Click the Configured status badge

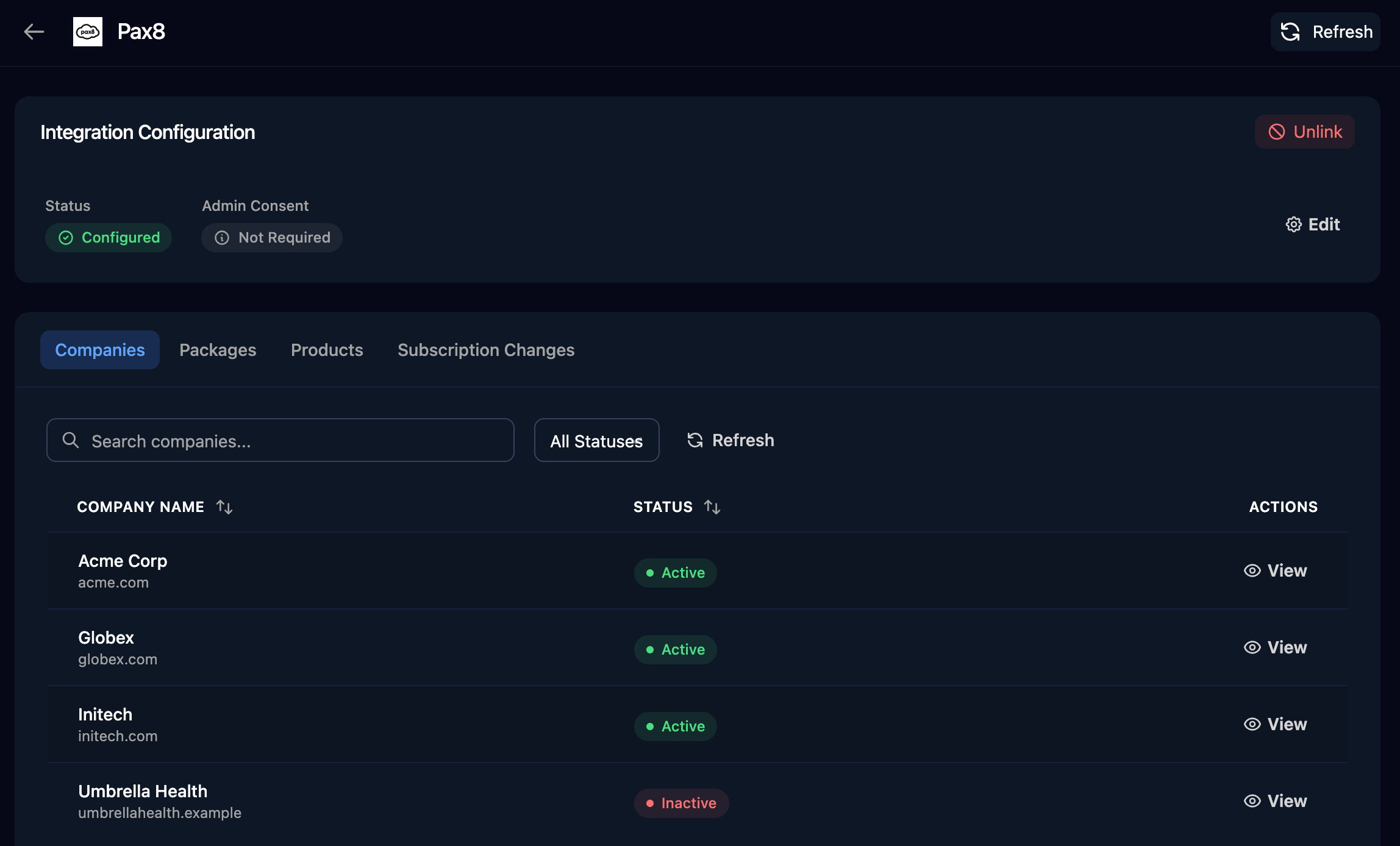pos(109,238)
